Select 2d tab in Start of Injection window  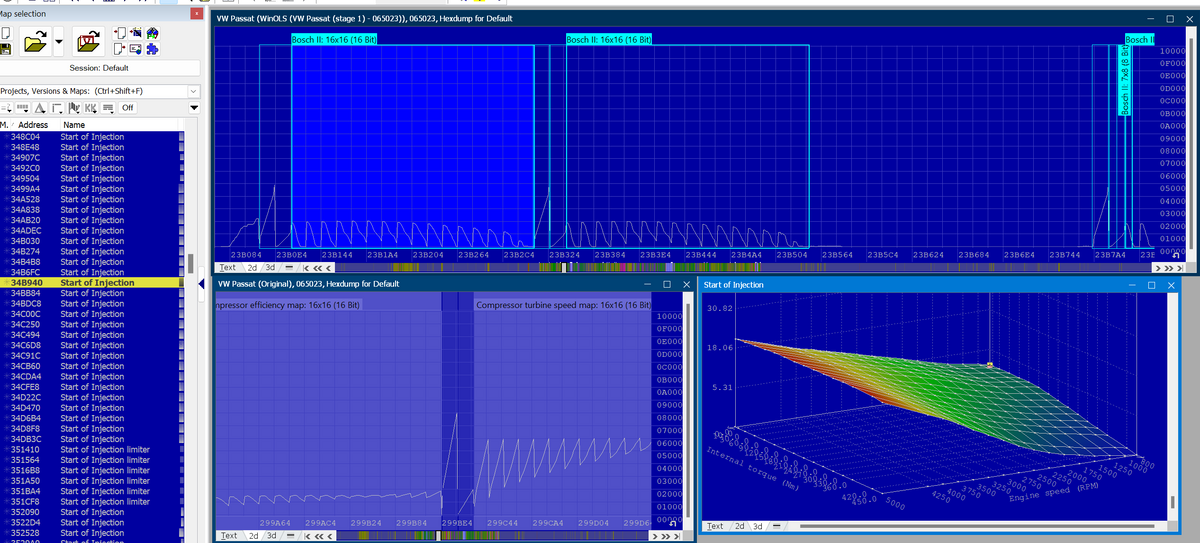click(740, 526)
